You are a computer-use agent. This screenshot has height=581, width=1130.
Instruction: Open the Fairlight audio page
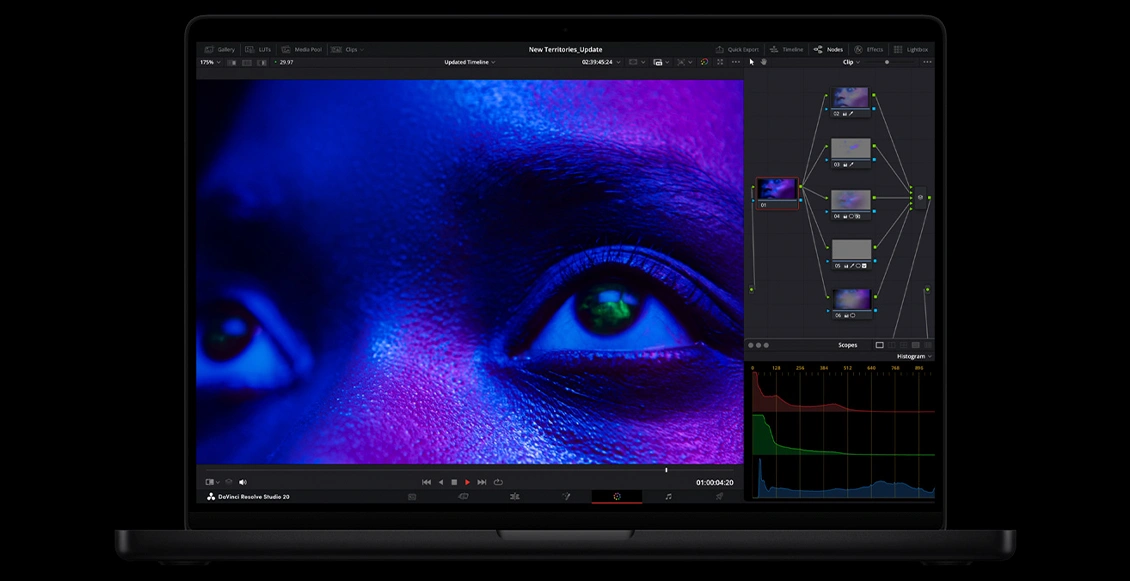click(667, 496)
